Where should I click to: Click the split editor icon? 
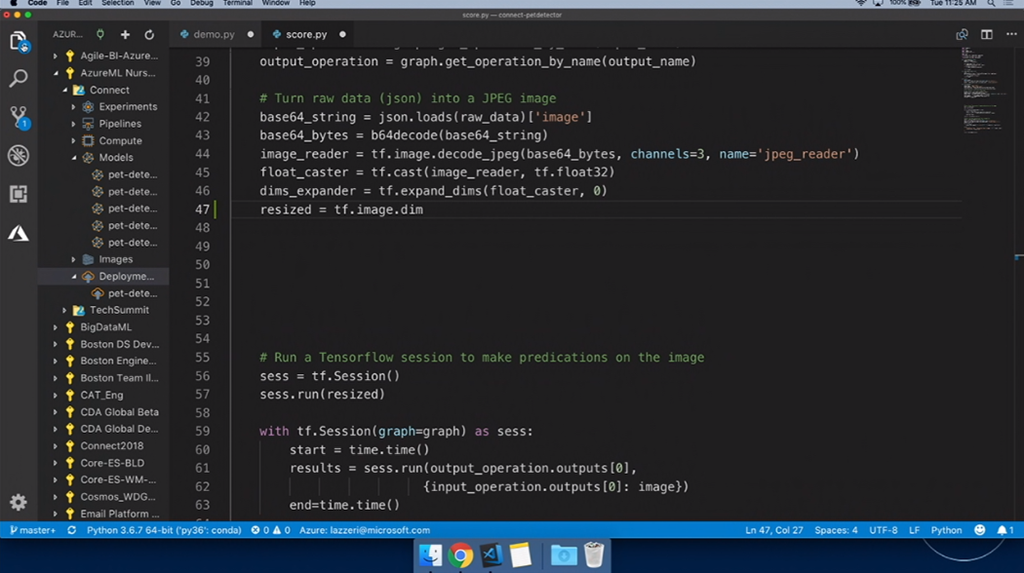[x=986, y=34]
